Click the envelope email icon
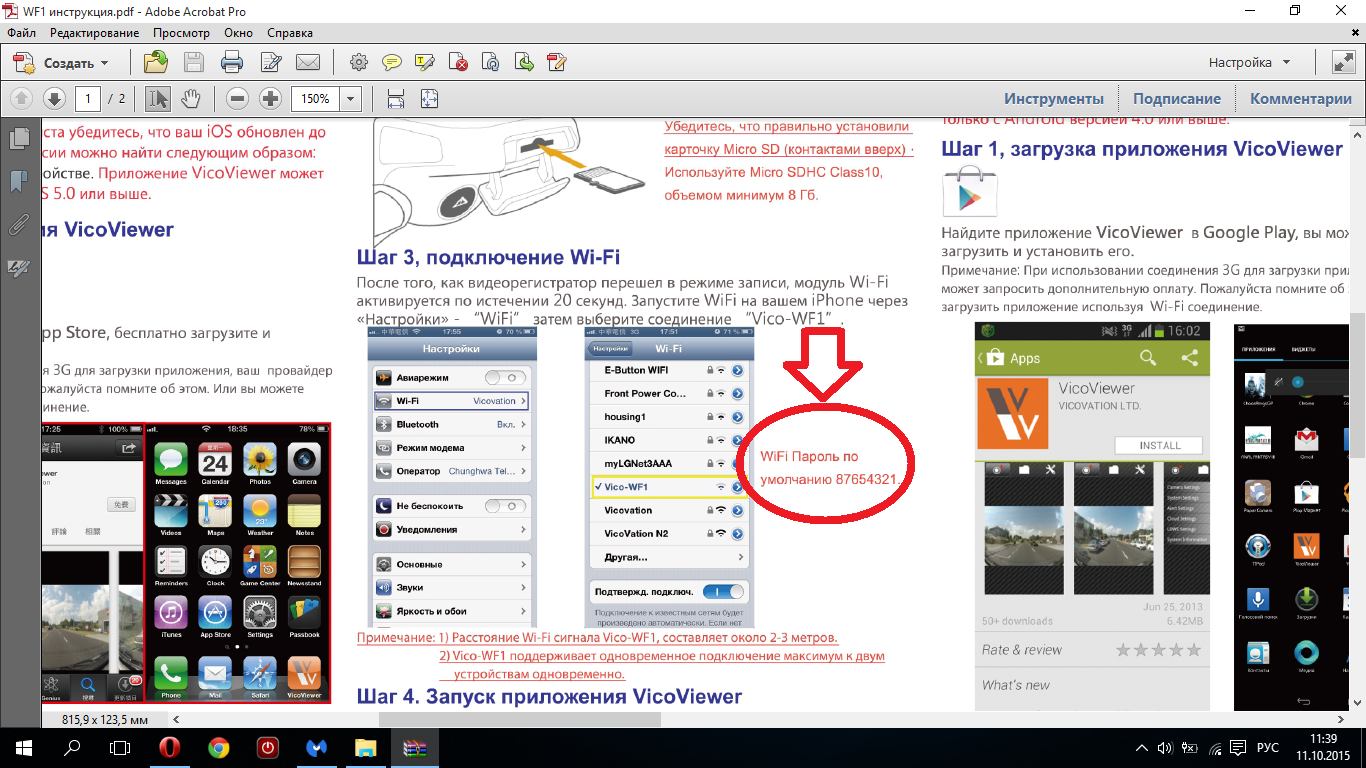Screen dimensions: 1366x768 coord(308,63)
